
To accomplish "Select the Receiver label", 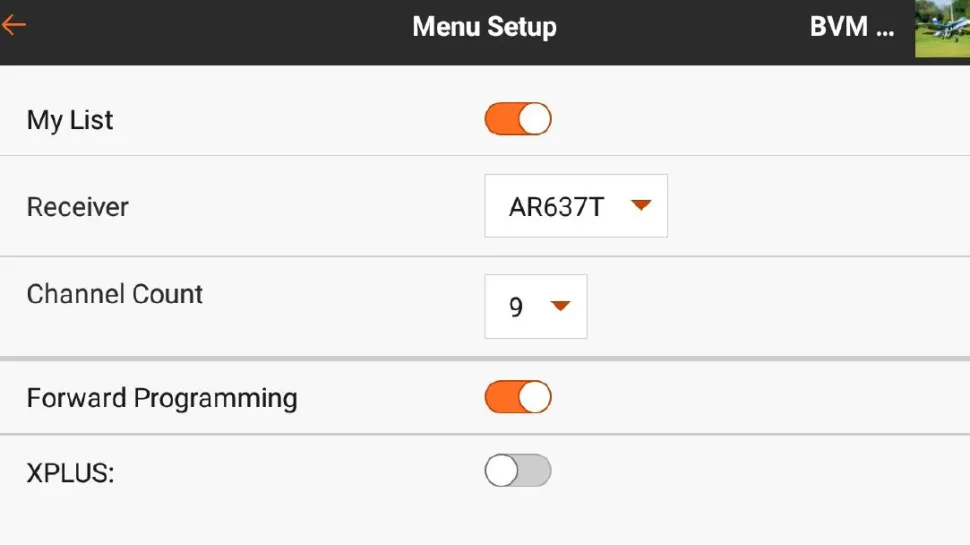I will (78, 207).
